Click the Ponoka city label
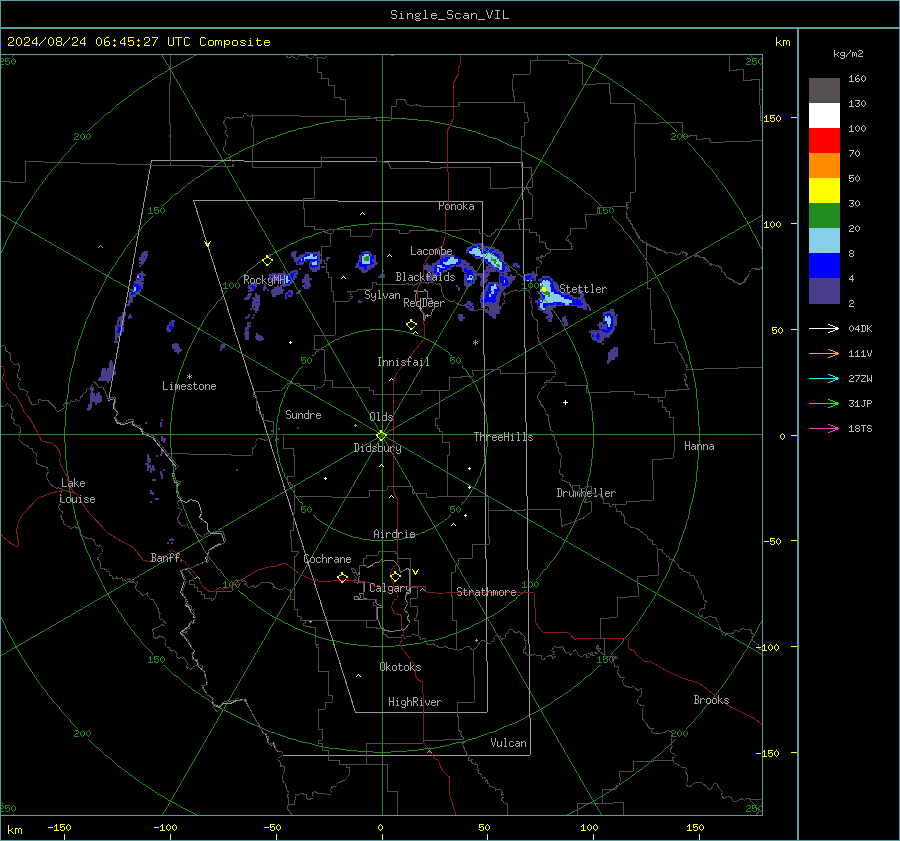 [x=456, y=206]
